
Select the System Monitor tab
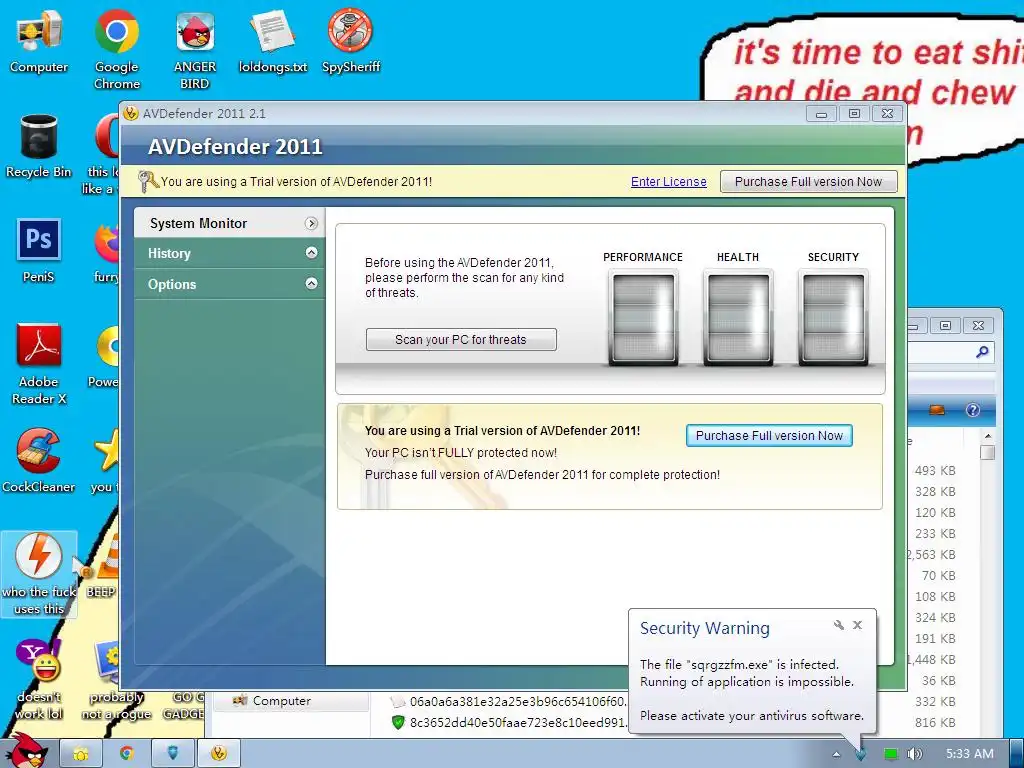pyautogui.click(x=229, y=223)
